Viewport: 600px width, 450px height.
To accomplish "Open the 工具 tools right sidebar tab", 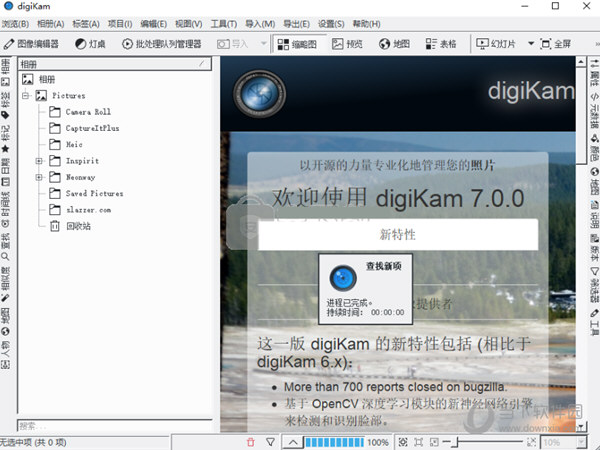I will 594,323.
